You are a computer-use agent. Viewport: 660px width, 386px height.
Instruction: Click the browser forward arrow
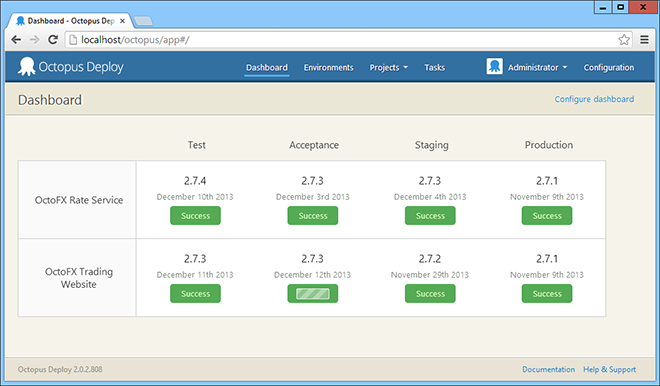click(35, 40)
